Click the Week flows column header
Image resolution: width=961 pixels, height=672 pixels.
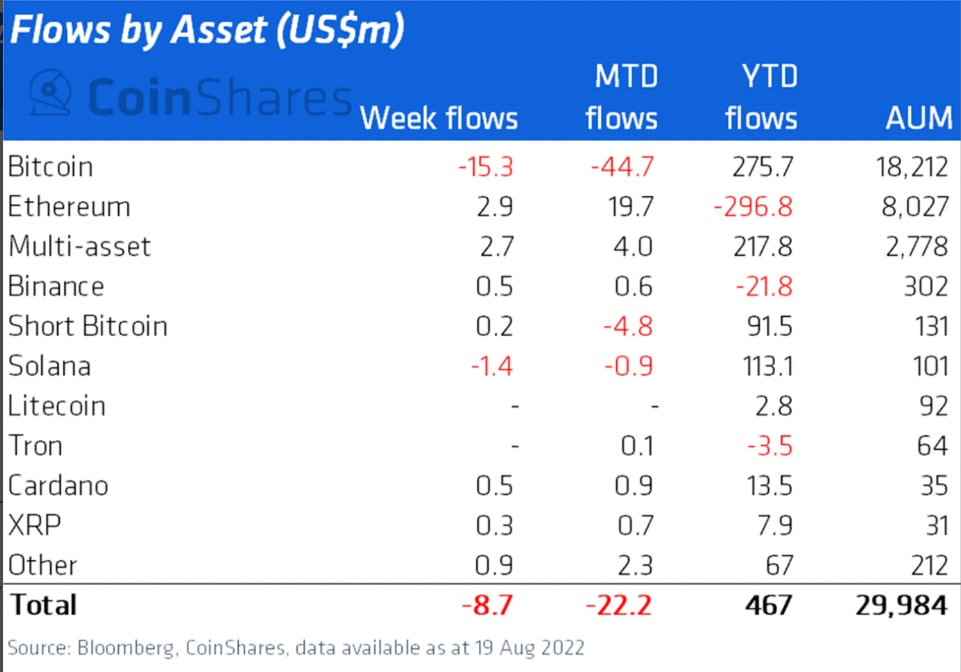click(439, 118)
